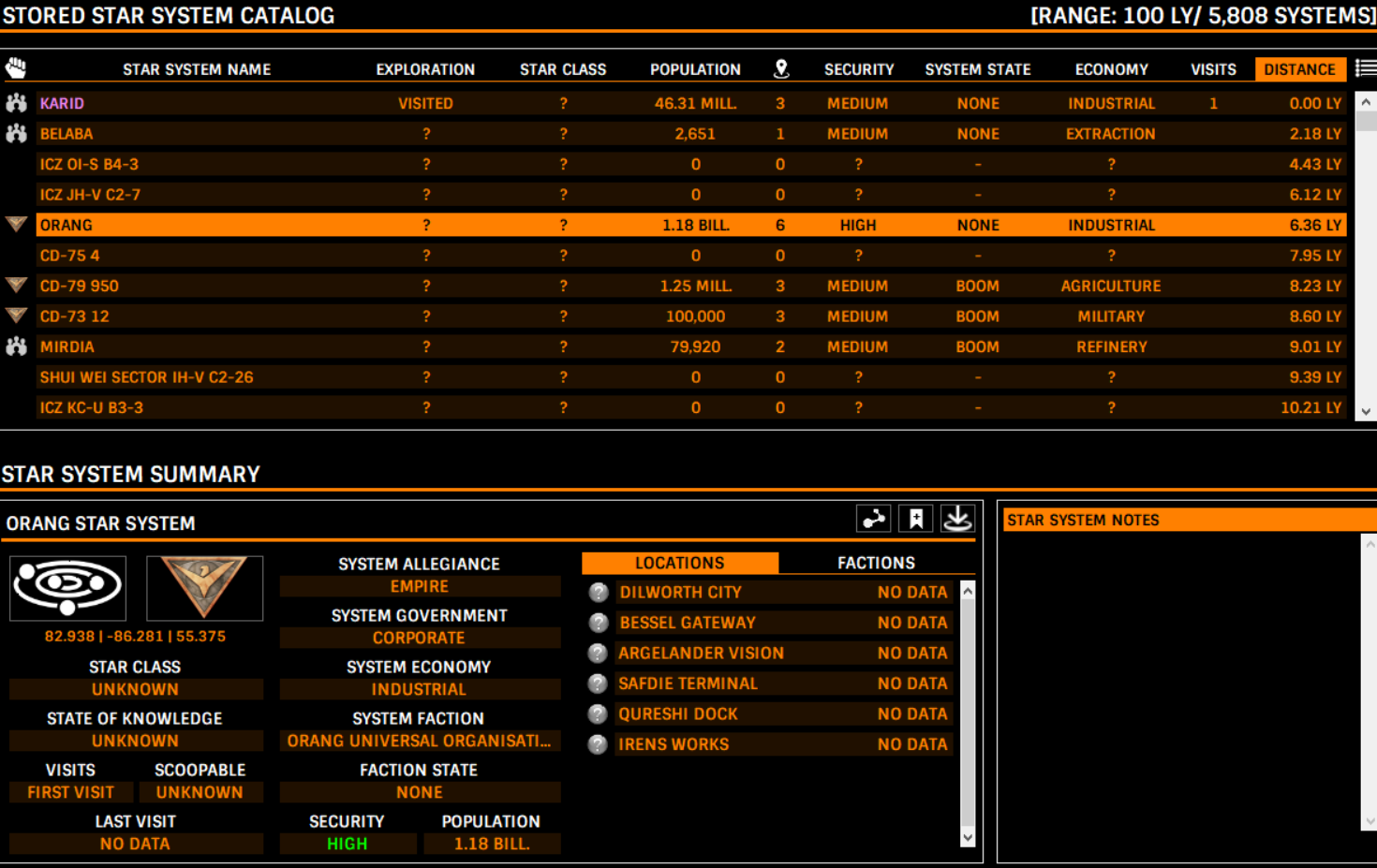Viewport: 1377px width, 868px height.
Task: Switch to the Locations tab
Action: point(680,563)
